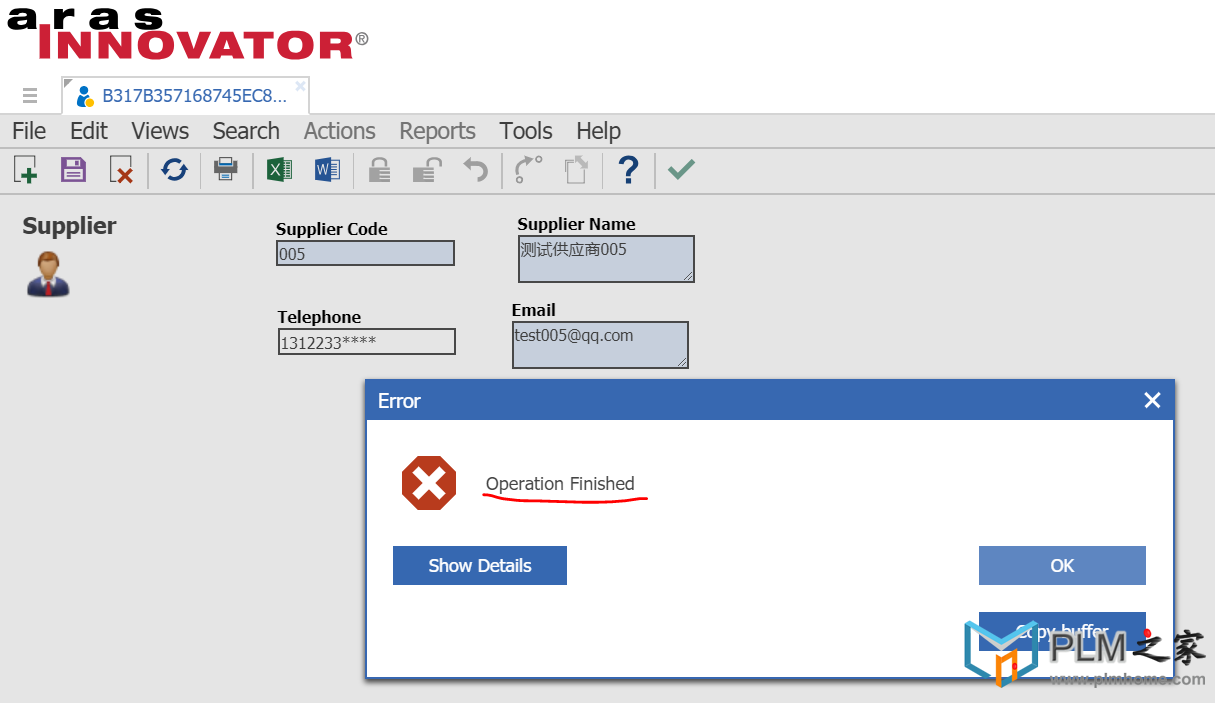Open the Help menu
Image resolution: width=1215 pixels, height=703 pixels.
click(x=599, y=131)
